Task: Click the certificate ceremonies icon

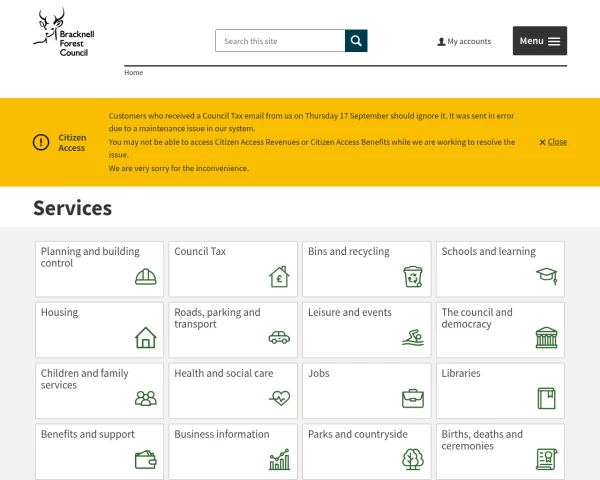Action: [546, 459]
